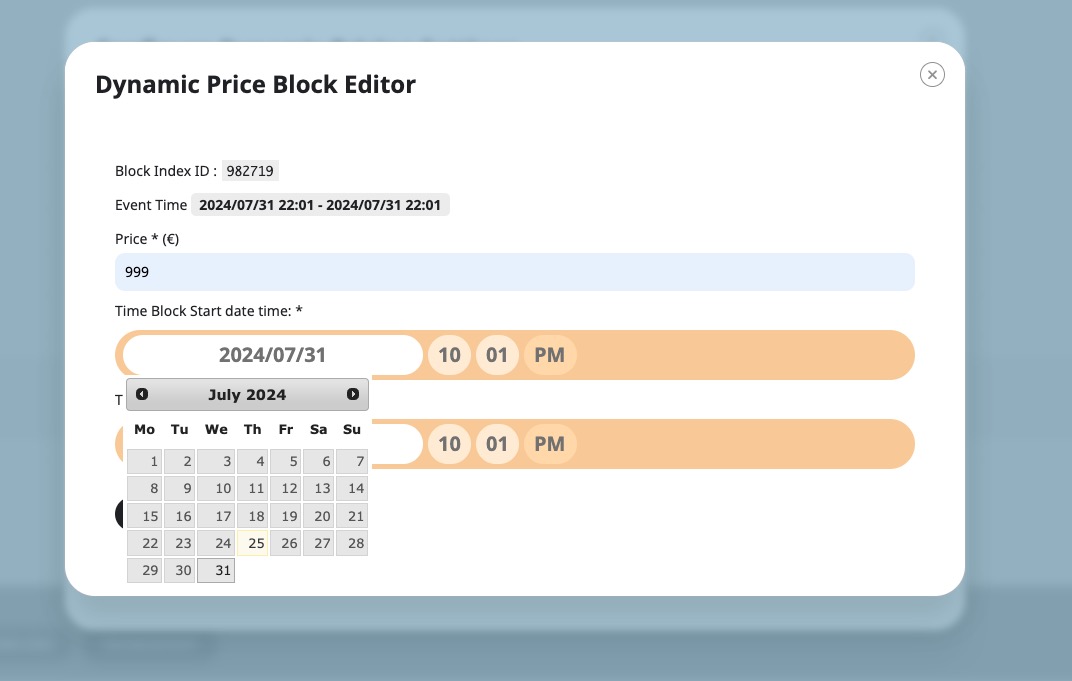Click highlighted today date 25

pyautogui.click(x=252, y=544)
